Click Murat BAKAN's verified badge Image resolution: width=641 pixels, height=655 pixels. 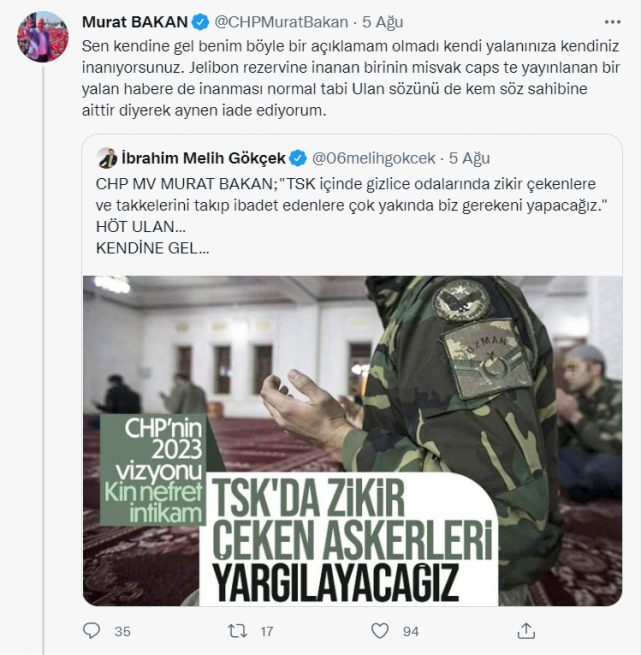(x=200, y=22)
